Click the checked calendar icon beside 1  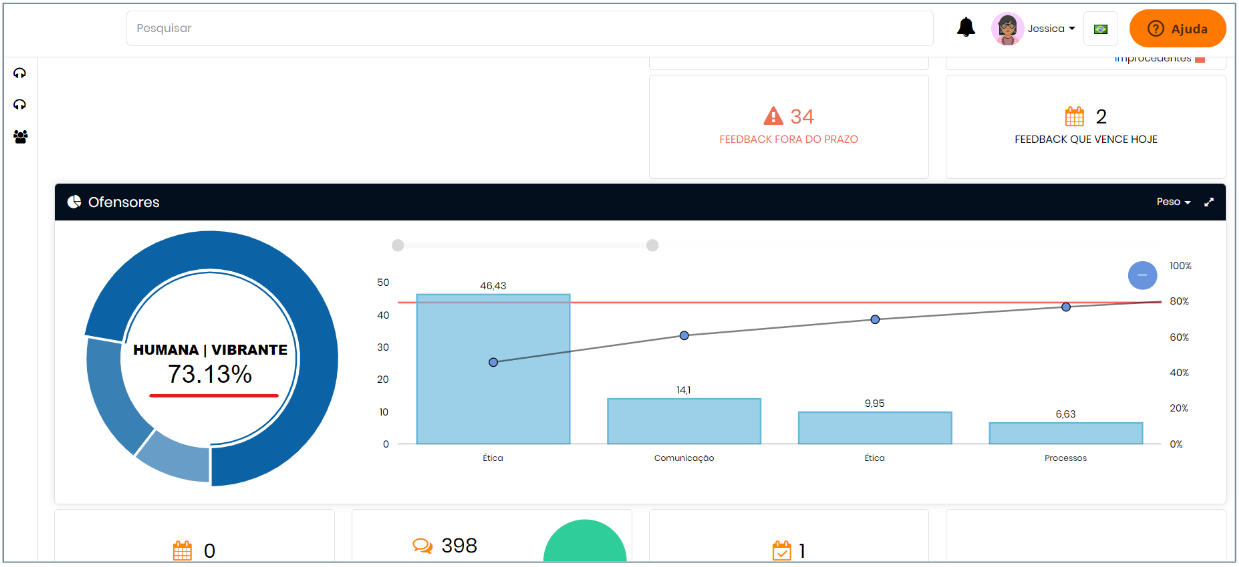click(782, 551)
